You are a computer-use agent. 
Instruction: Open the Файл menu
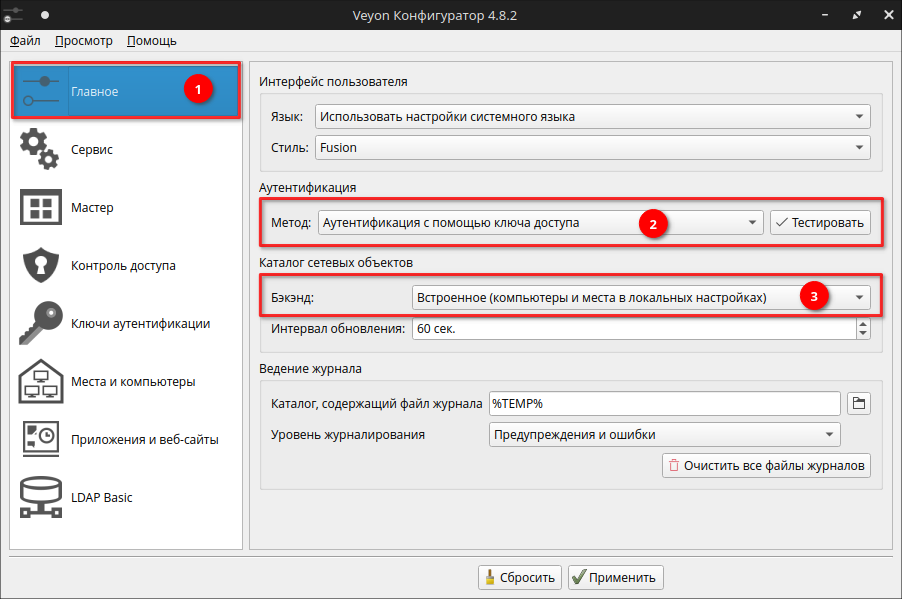(x=25, y=41)
